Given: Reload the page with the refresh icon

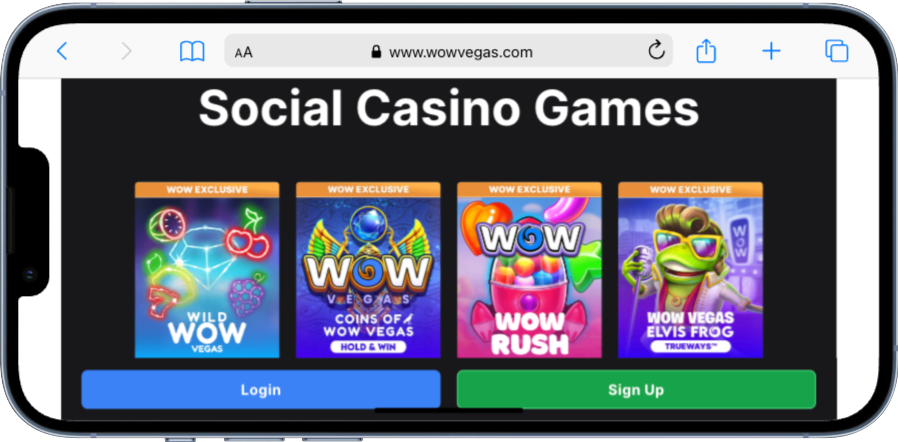Looking at the screenshot, I should pyautogui.click(x=656, y=51).
